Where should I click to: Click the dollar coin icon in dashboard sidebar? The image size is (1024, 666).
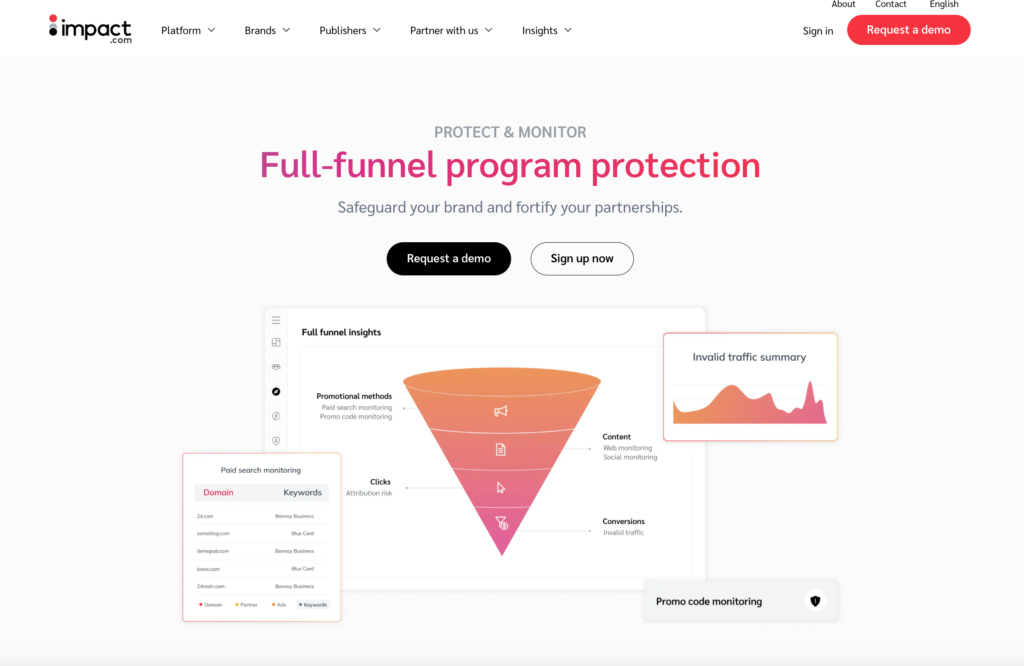pos(276,416)
